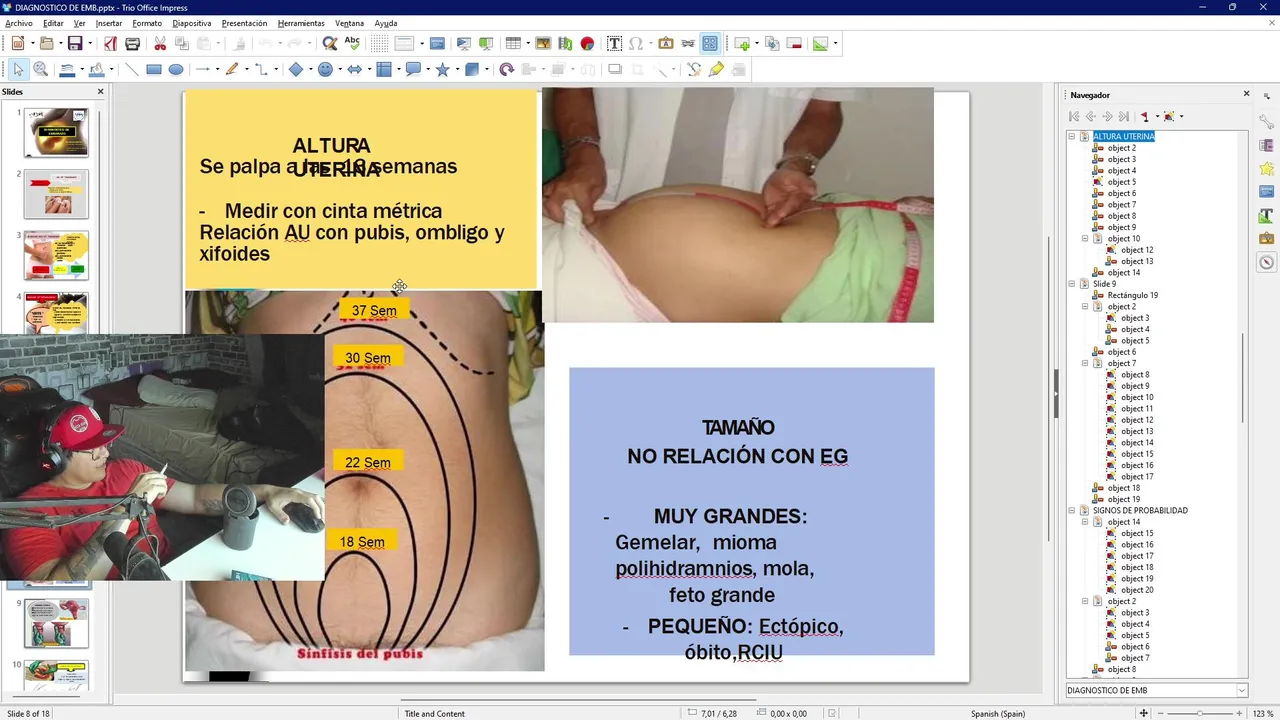The width and height of the screenshot is (1280, 720).
Task: Close the Navegador panel
Action: tap(1246, 94)
